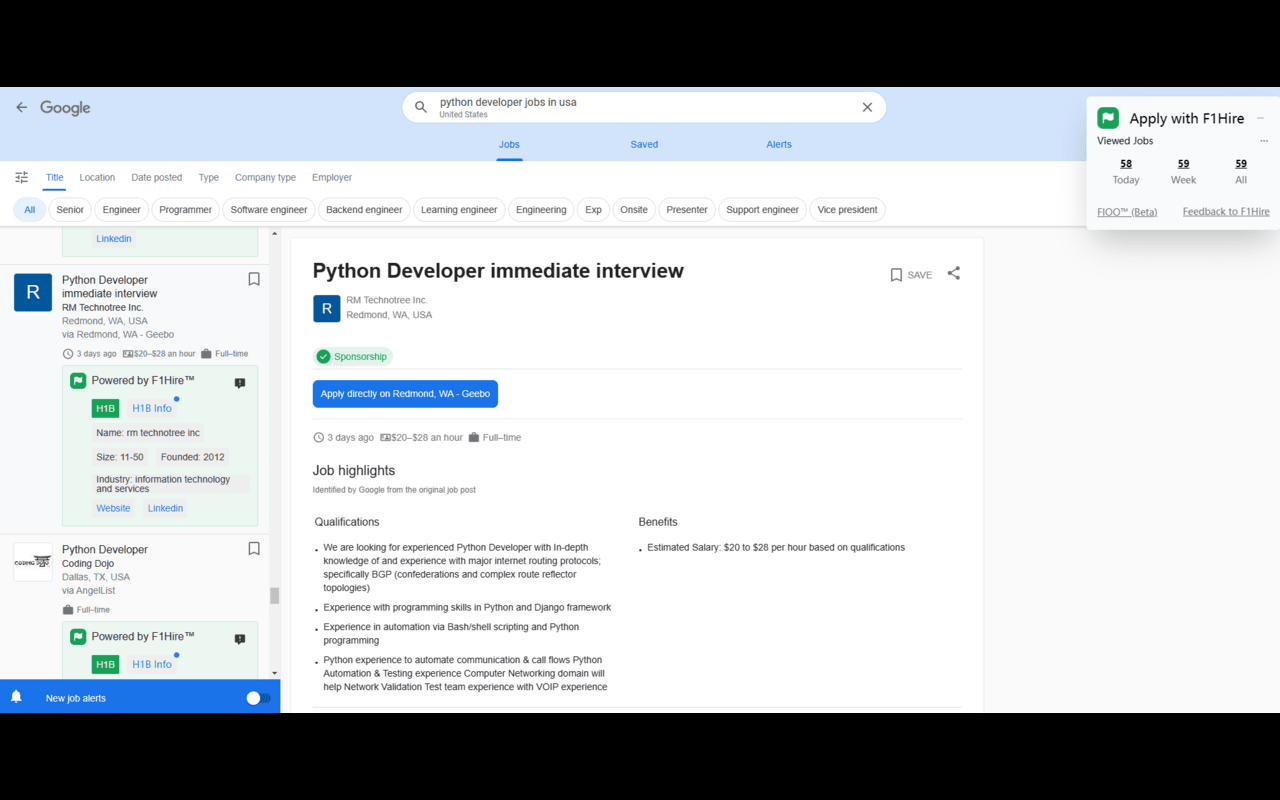Image resolution: width=1280 pixels, height=800 pixels.
Task: Click the job alerts bell icon
Action: pyautogui.click(x=16, y=697)
